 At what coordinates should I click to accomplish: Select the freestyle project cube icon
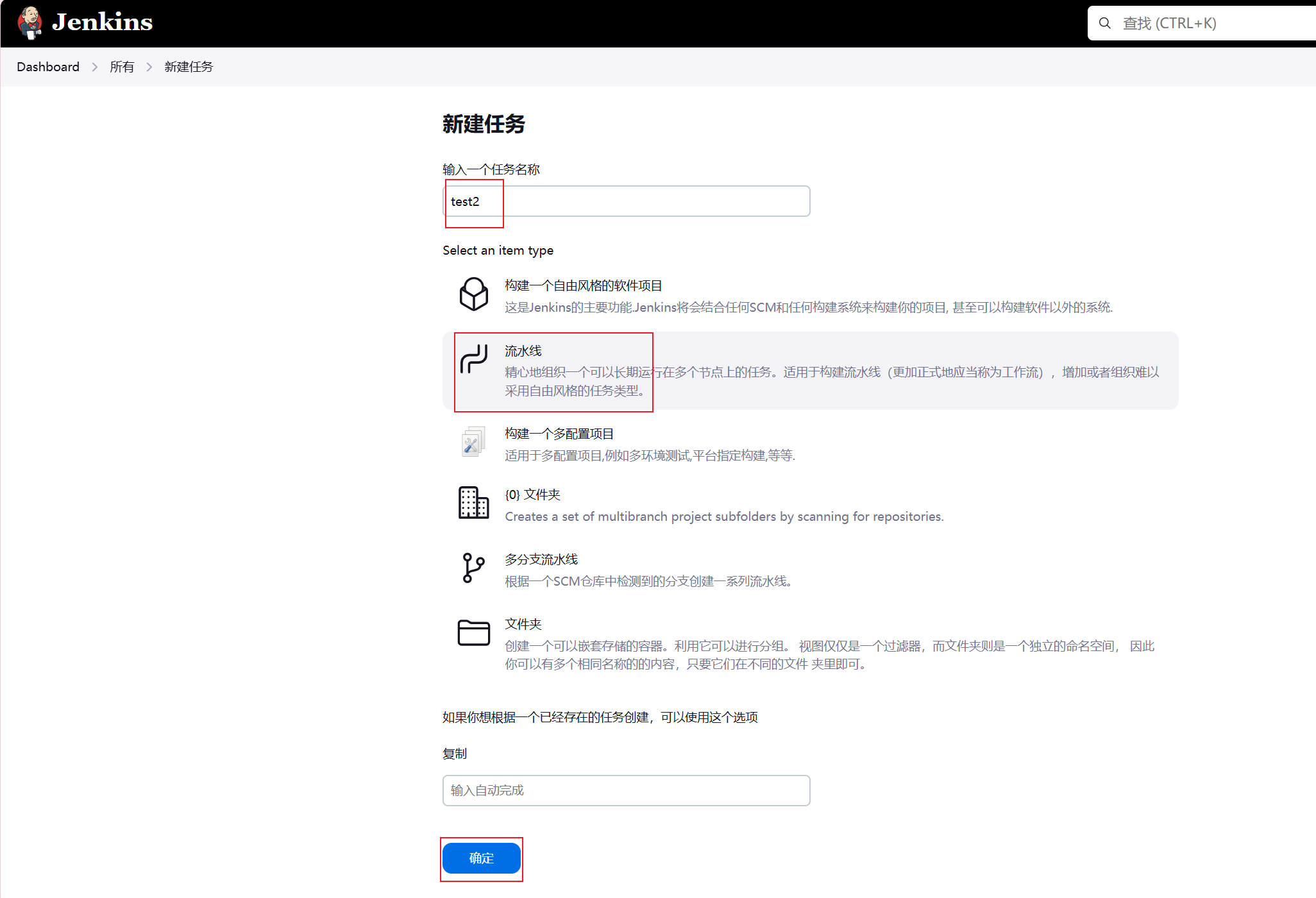pos(473,294)
